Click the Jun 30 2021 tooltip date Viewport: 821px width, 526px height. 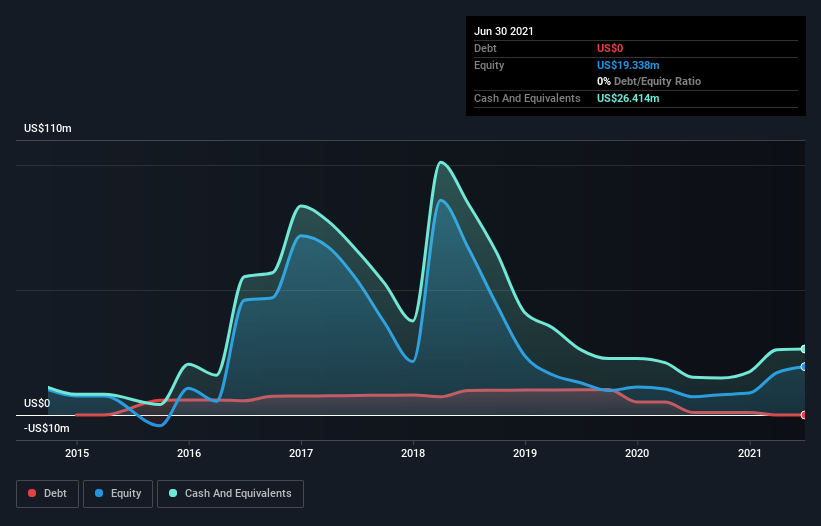point(504,31)
